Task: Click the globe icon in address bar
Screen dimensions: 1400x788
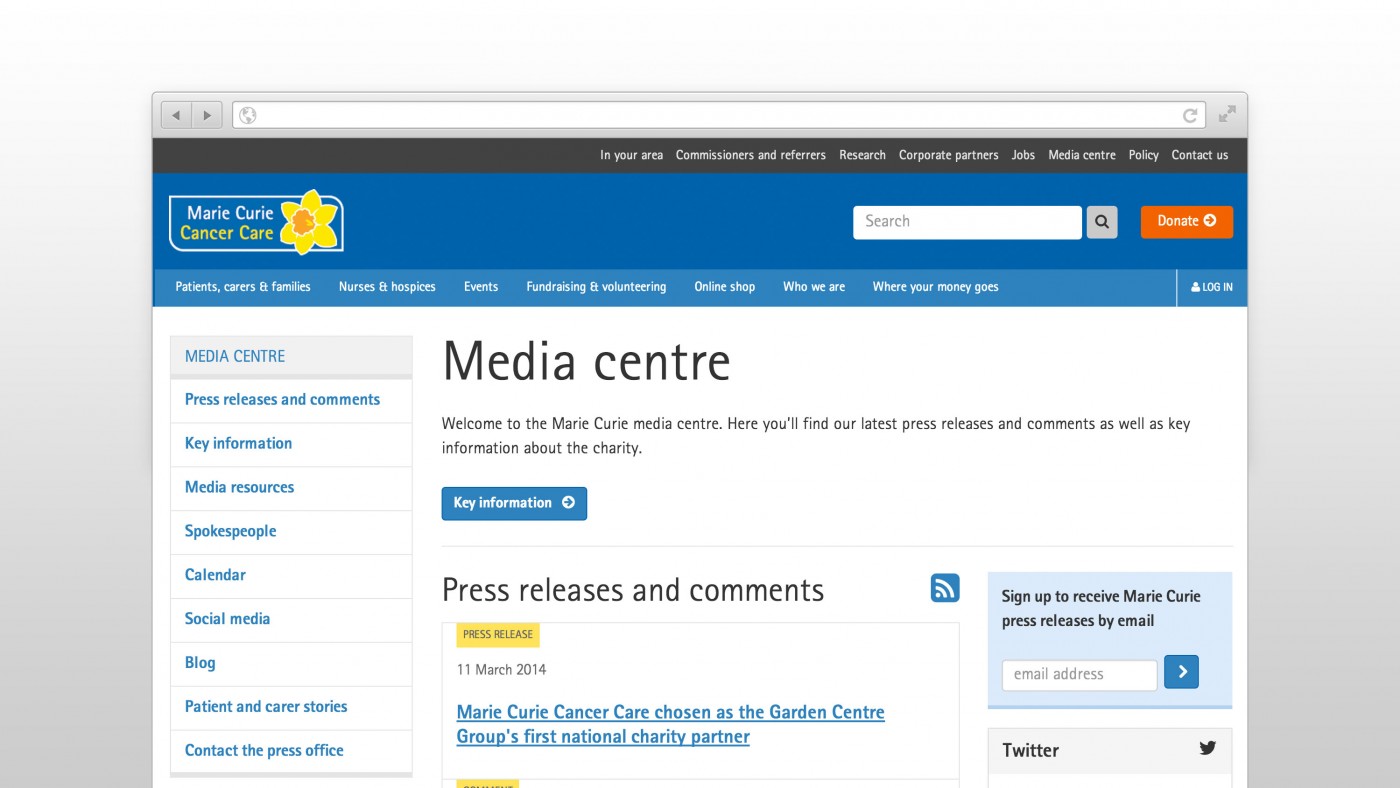Action: click(247, 115)
